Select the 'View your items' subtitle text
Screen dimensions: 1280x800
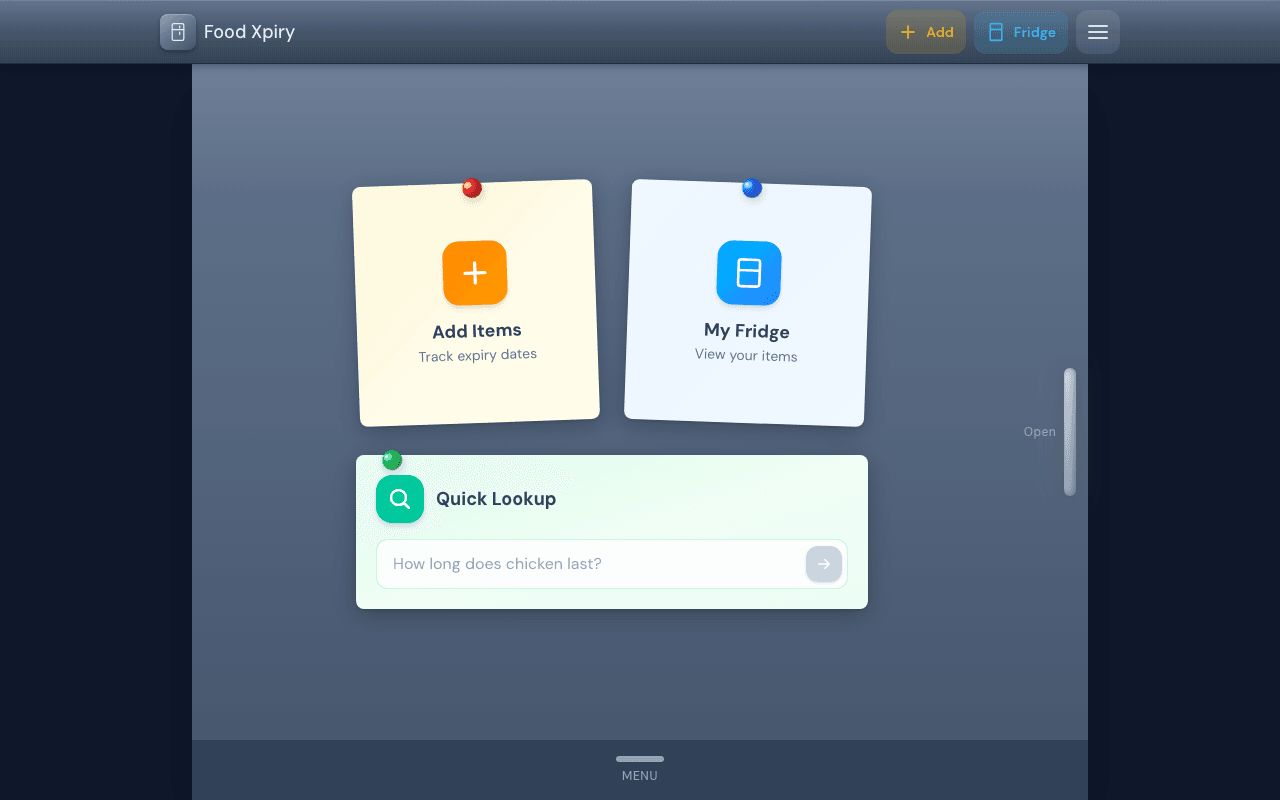(746, 356)
